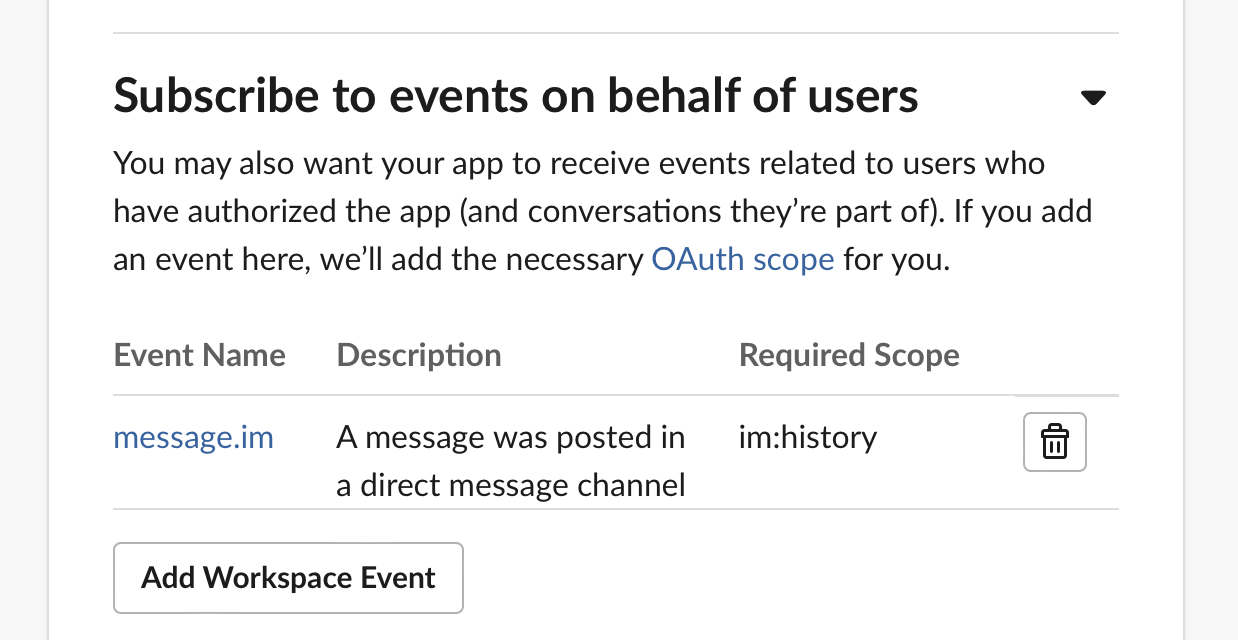Select the Required Scope column header
Viewport: 1238px width, 640px height.
[849, 355]
